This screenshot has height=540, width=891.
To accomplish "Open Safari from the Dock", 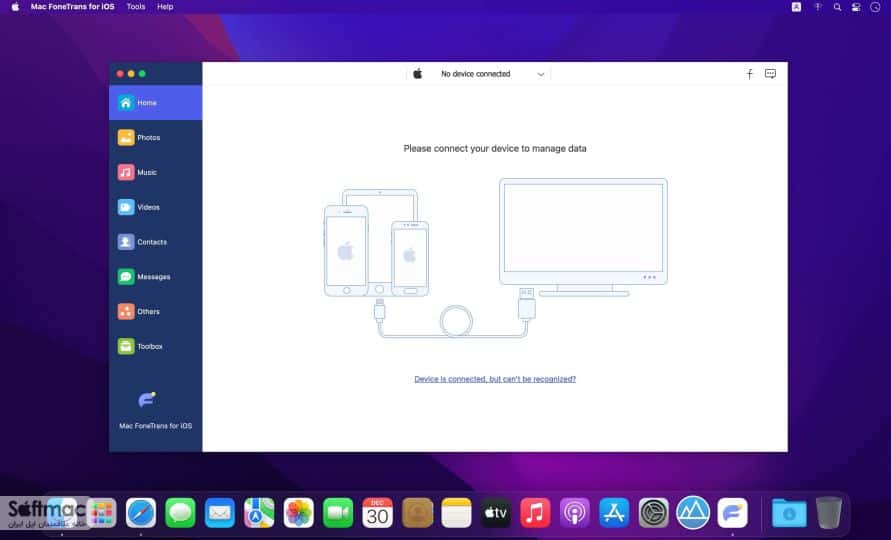I will [141, 513].
